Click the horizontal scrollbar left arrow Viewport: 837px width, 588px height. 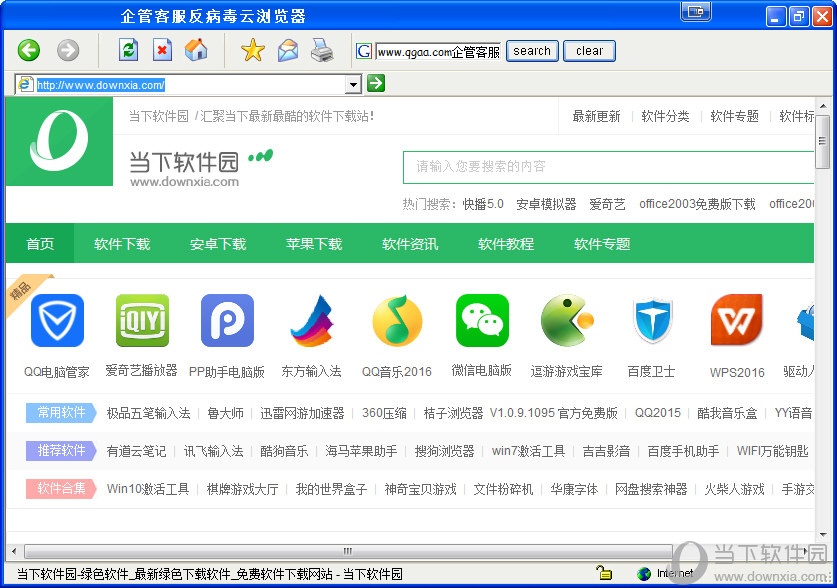point(14,551)
